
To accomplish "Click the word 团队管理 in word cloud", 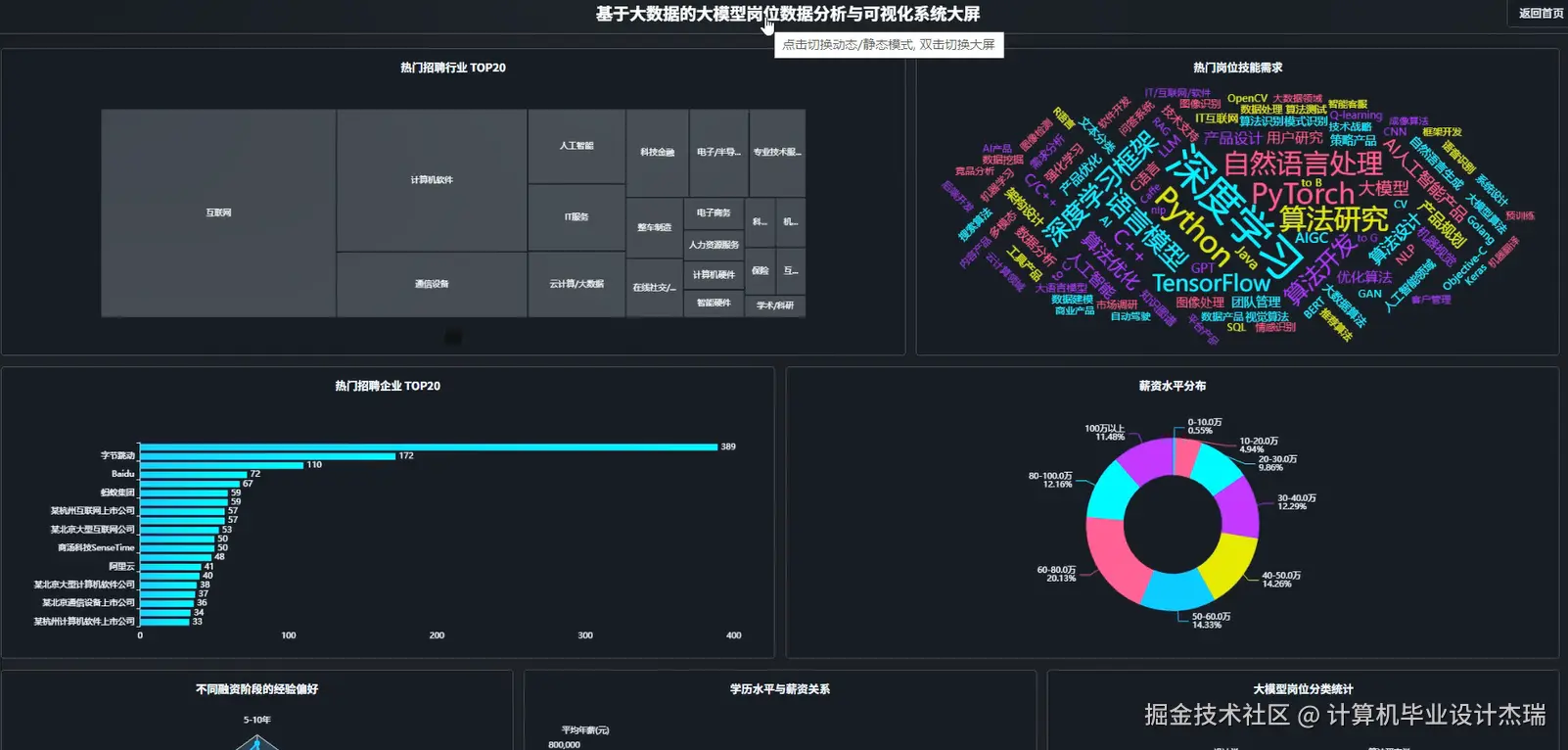I will point(1256,302).
